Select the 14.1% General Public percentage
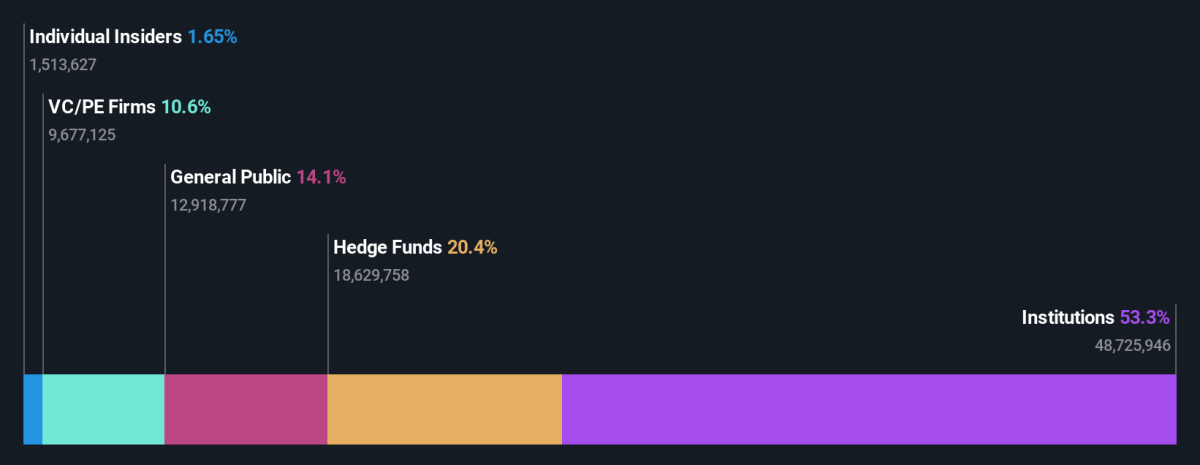The height and width of the screenshot is (465, 1200). point(321,177)
